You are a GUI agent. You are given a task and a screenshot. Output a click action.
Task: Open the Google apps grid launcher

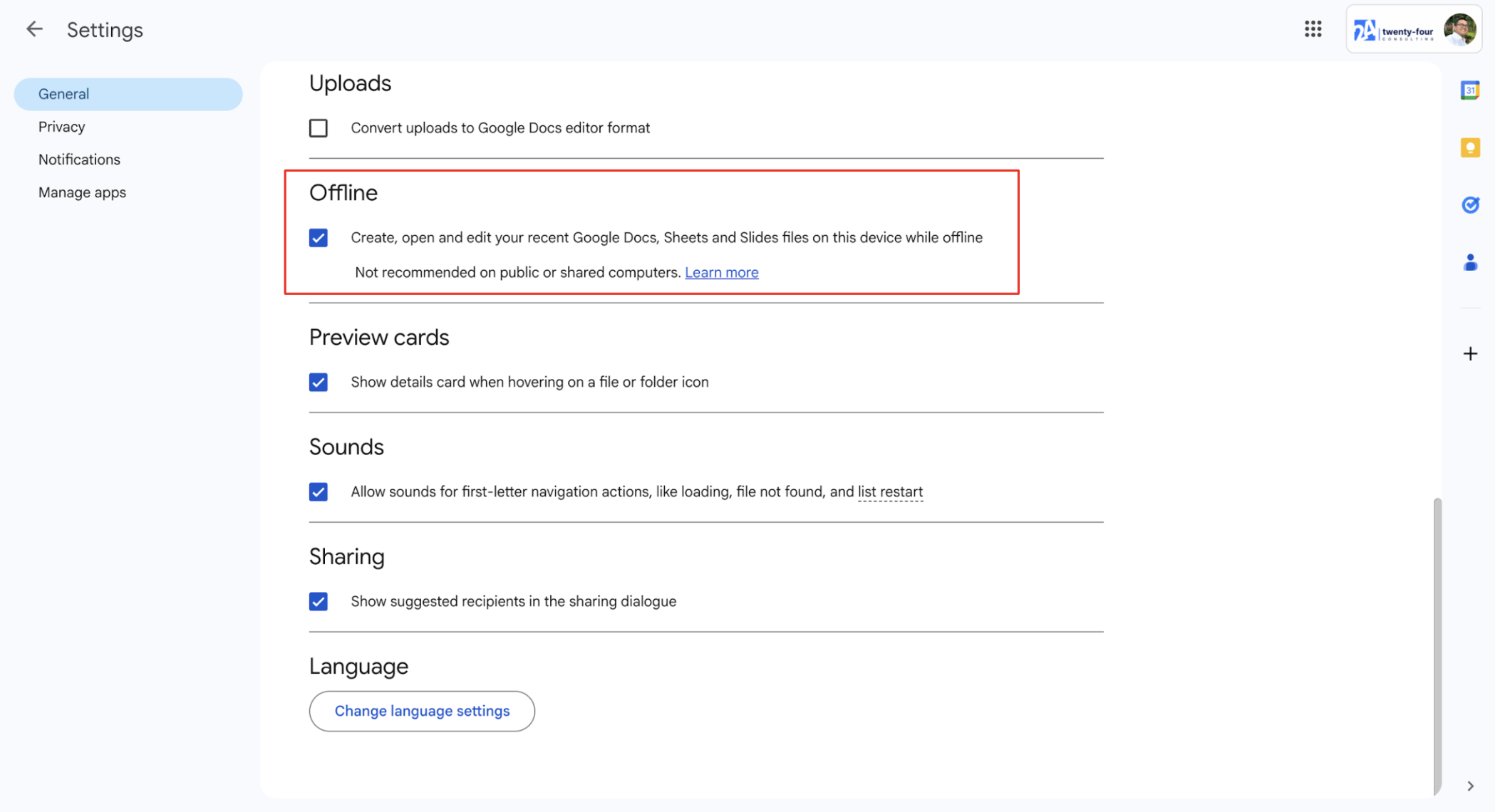1313,29
